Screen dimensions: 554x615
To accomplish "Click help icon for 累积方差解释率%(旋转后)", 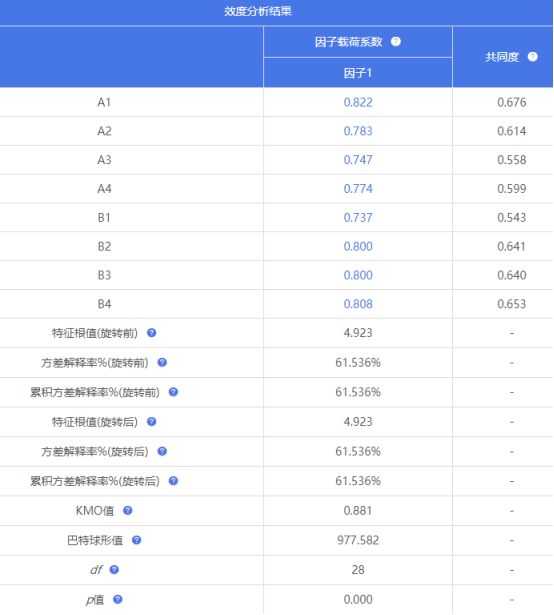I will pos(173,481).
